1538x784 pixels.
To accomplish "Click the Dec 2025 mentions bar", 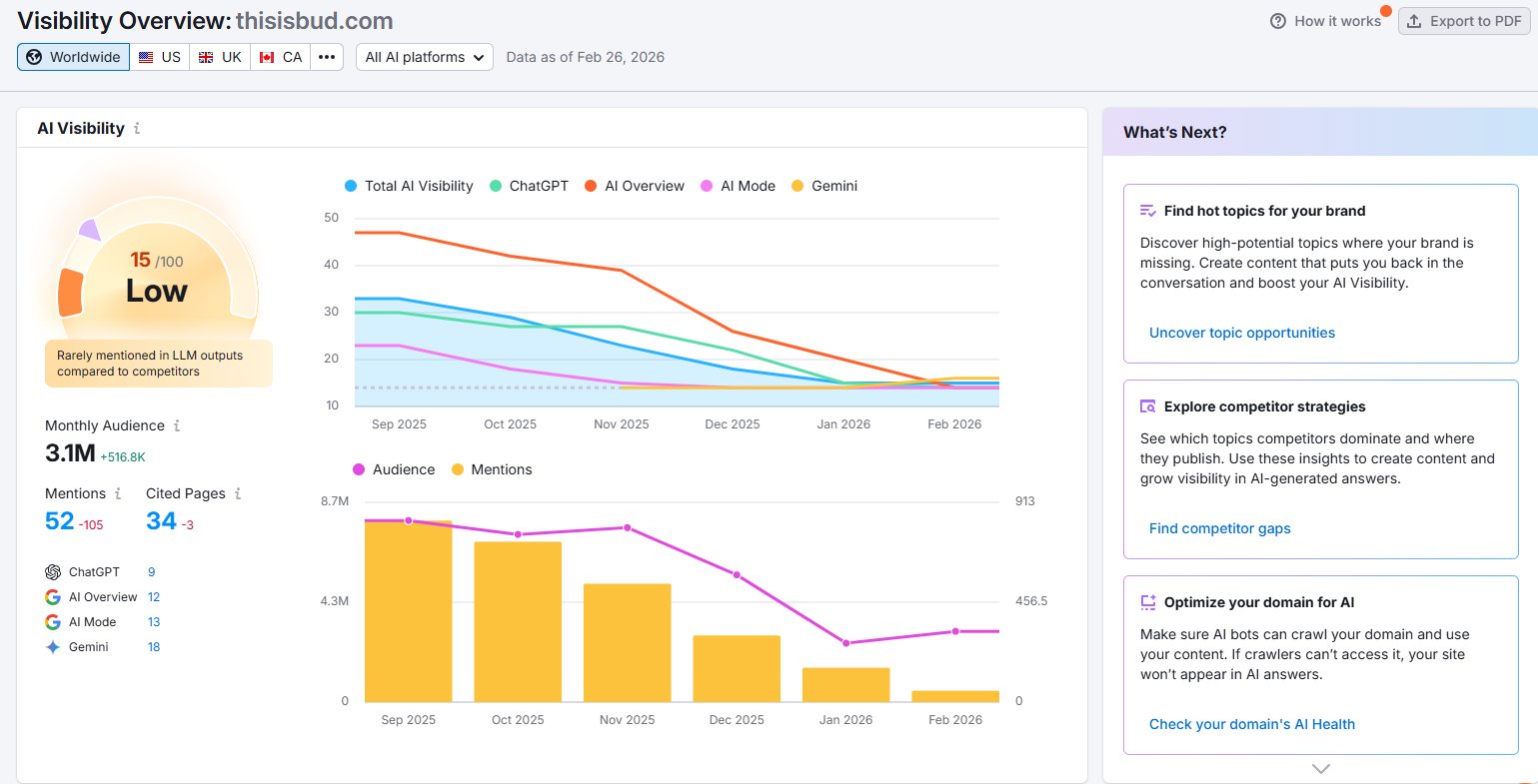I will coord(737,669).
